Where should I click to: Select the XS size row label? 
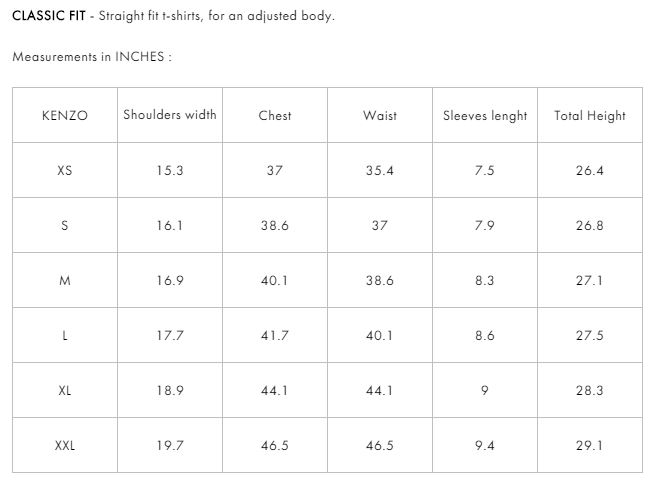[65, 171]
